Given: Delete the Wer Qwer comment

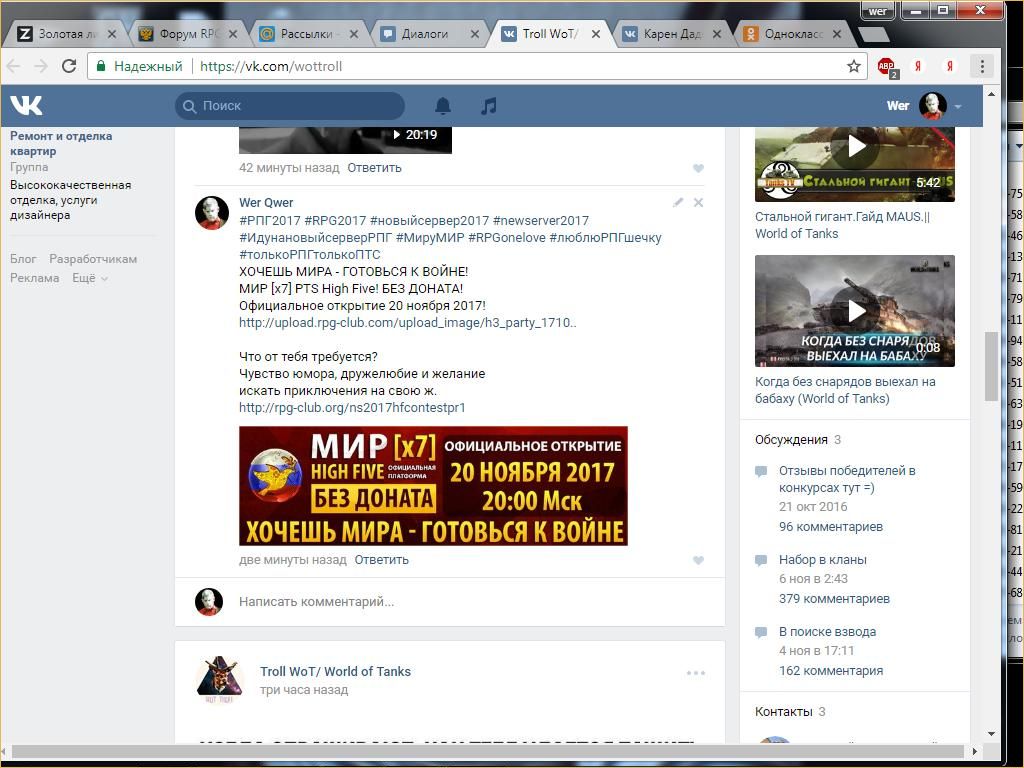Looking at the screenshot, I should [x=698, y=202].
